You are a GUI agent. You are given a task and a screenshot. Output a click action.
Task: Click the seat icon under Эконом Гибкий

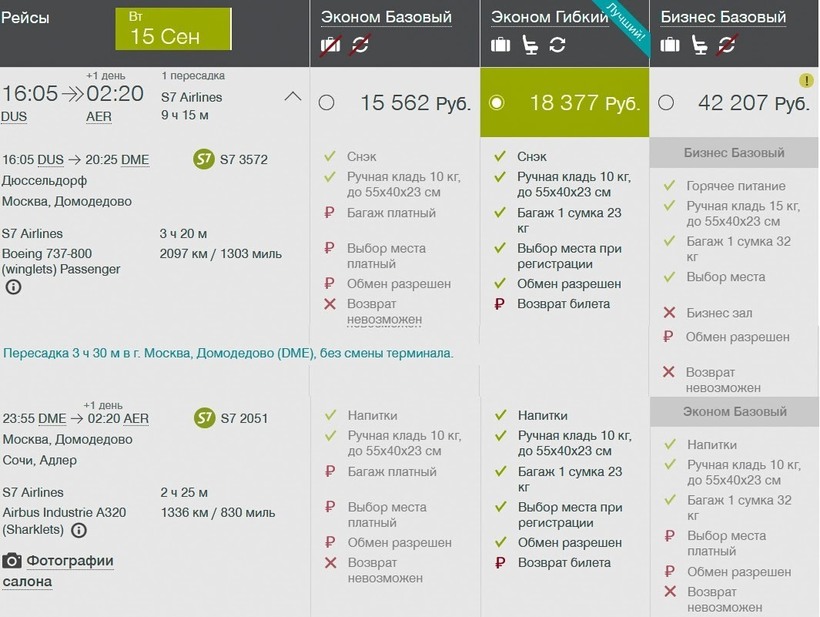[x=530, y=45]
